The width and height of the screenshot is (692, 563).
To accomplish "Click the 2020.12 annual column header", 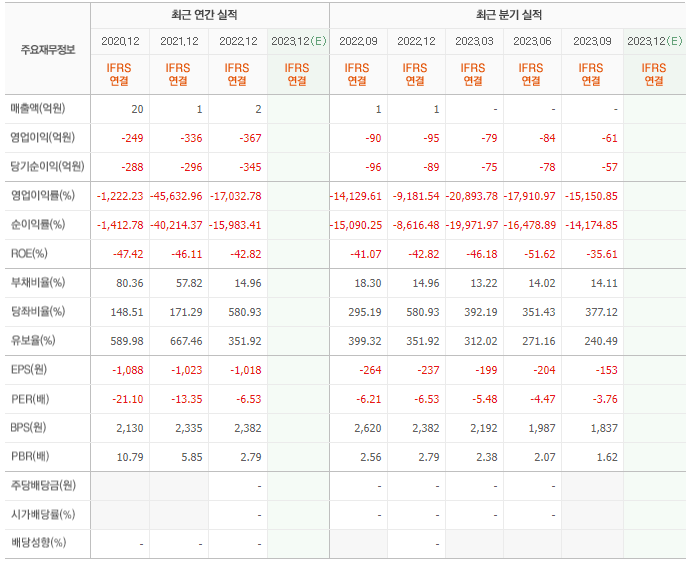I will (120, 41).
